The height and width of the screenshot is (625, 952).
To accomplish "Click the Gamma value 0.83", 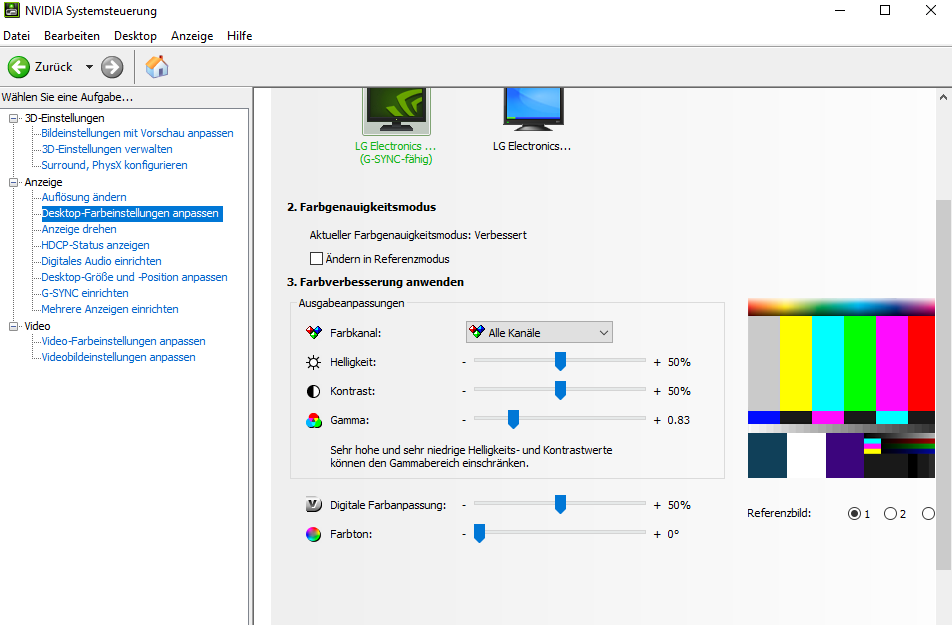I will pyautogui.click(x=679, y=420).
